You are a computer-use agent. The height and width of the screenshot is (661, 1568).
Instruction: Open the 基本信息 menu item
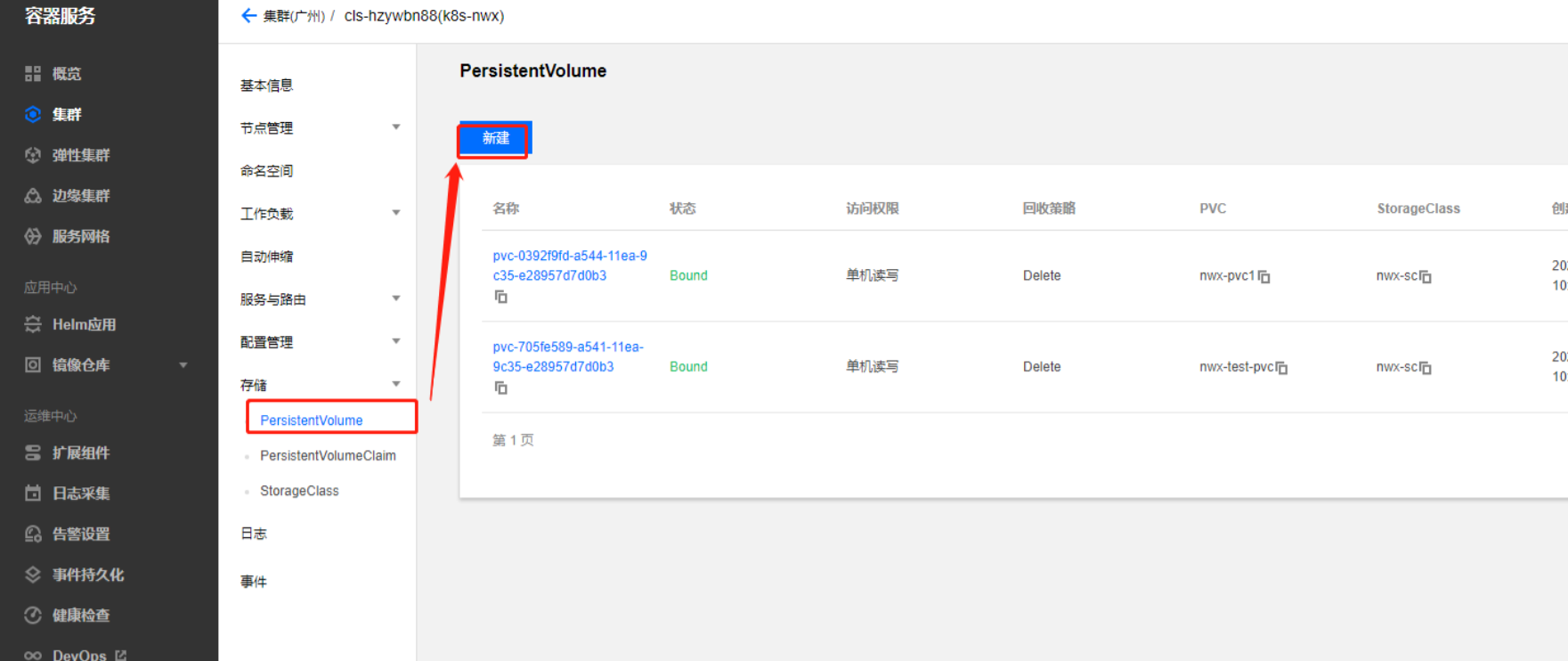(x=266, y=86)
